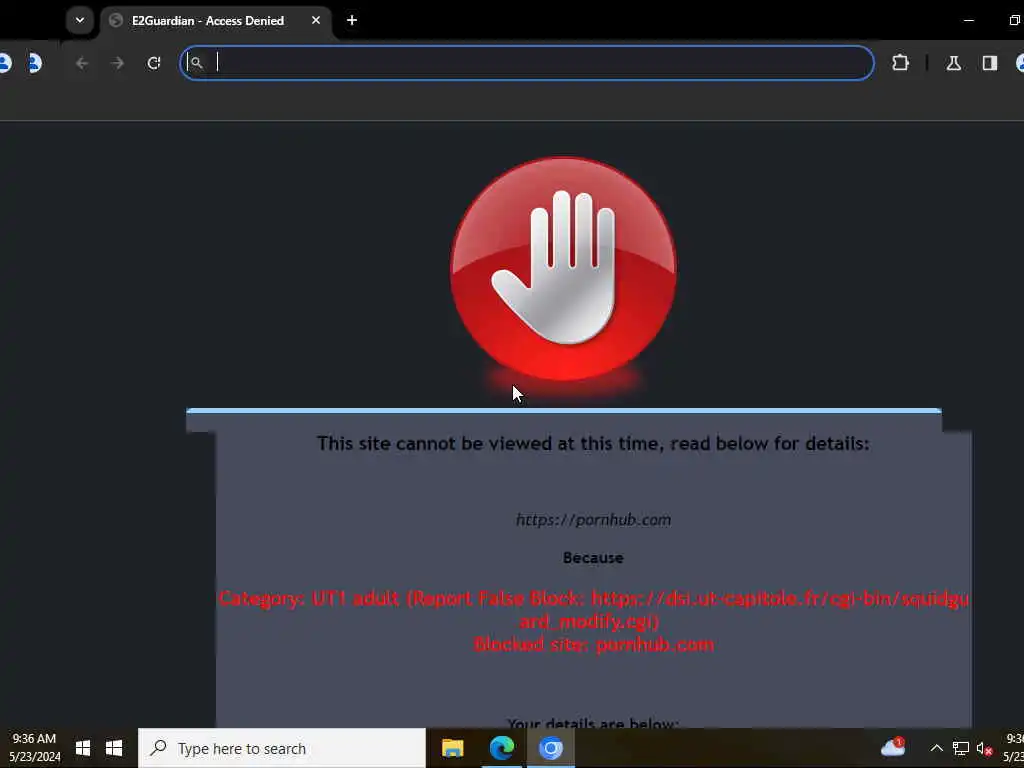This screenshot has width=1024, height=768.
Task: Click the 'Category: UT1 adult' red text
Action: (309, 599)
